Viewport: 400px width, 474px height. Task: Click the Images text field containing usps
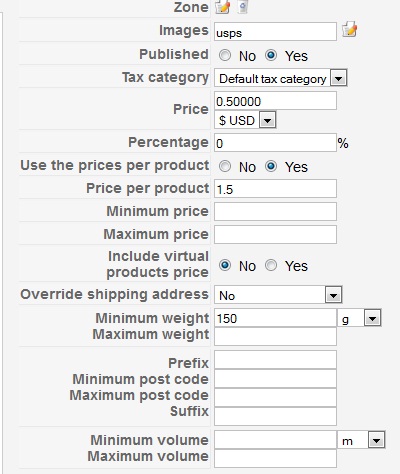pyautogui.click(x=275, y=32)
